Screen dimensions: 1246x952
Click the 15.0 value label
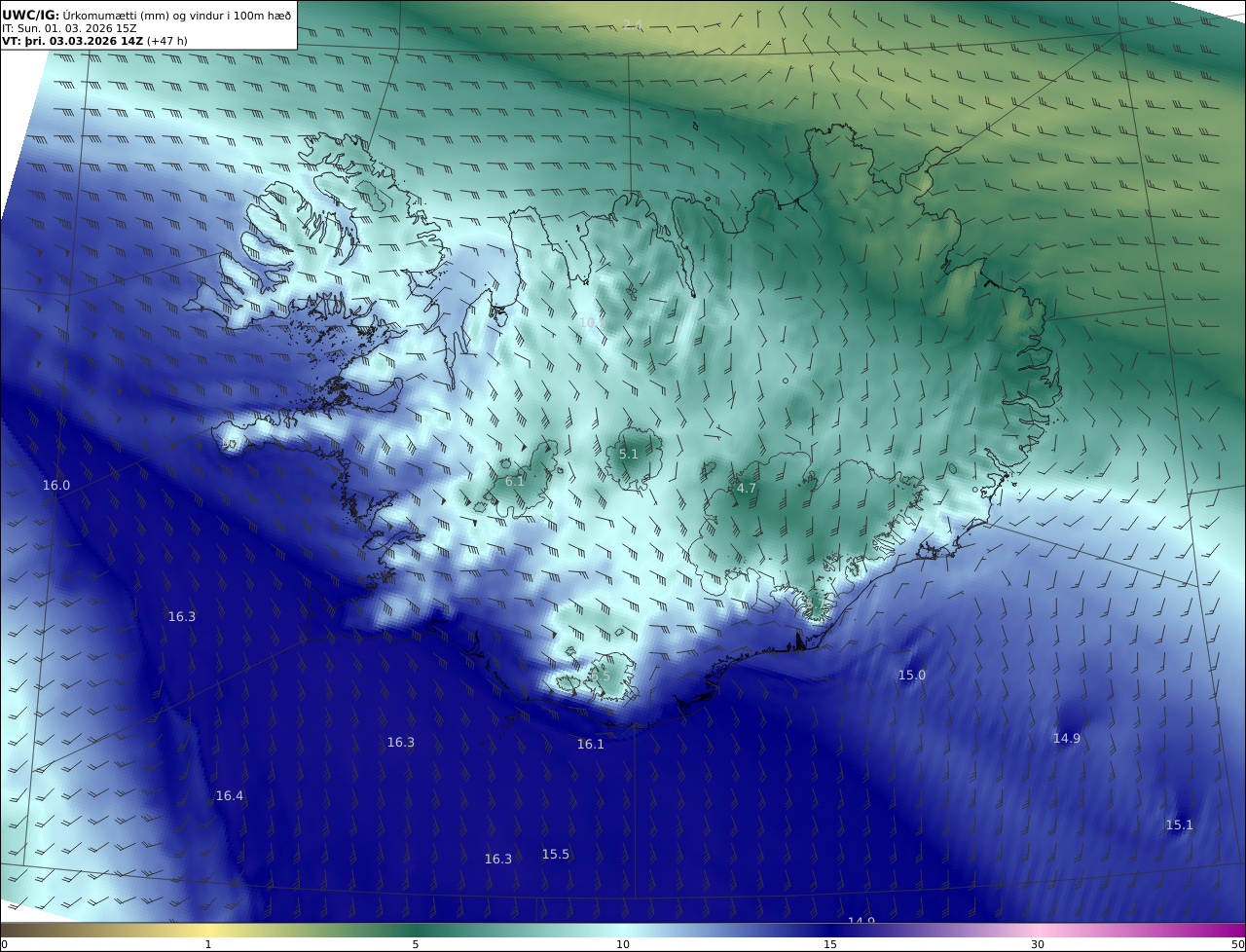pos(912,675)
